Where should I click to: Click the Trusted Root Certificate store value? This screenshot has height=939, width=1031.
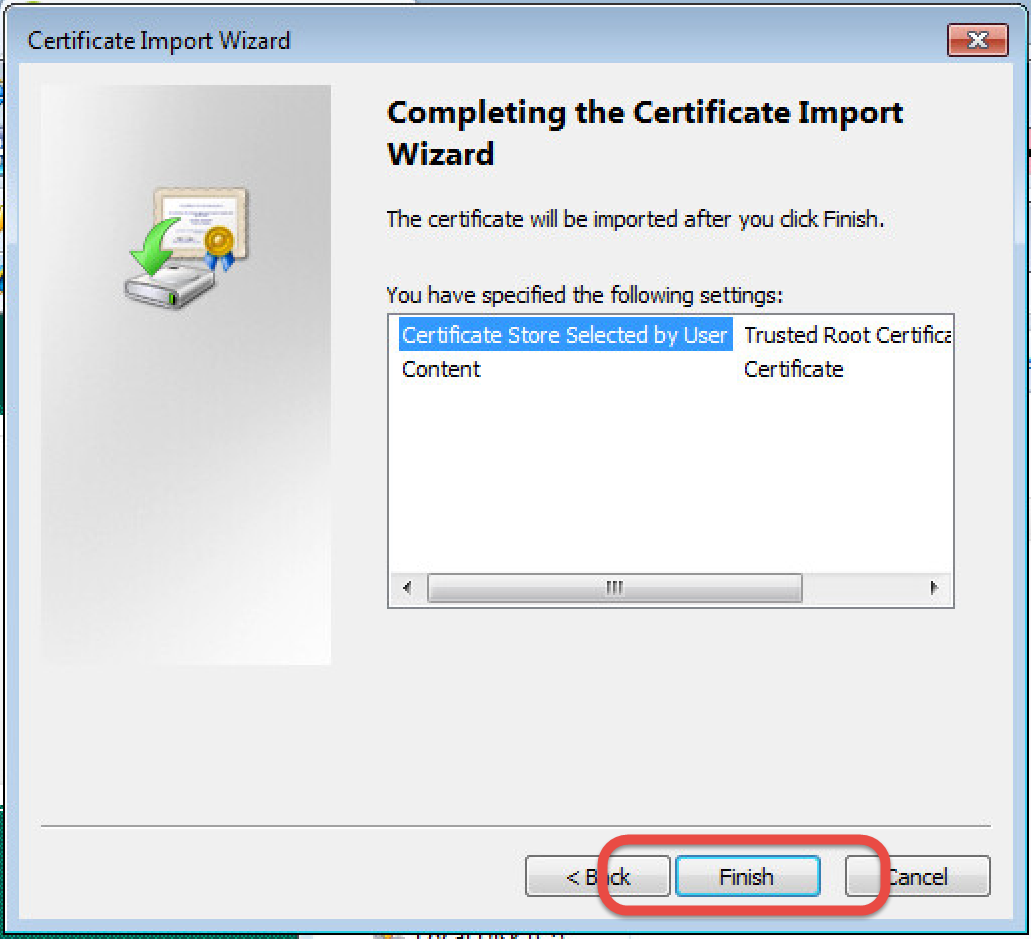point(846,335)
